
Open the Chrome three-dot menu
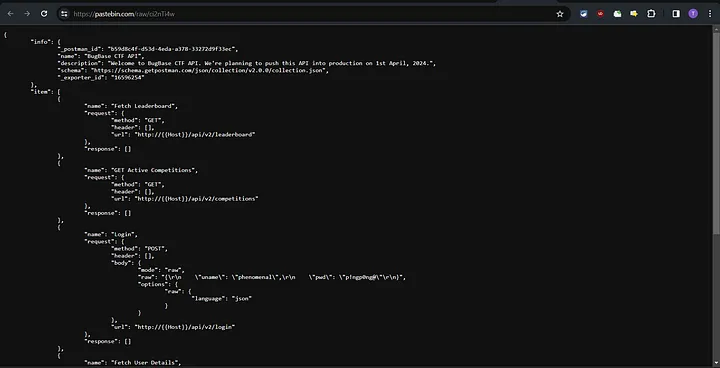tap(710, 14)
